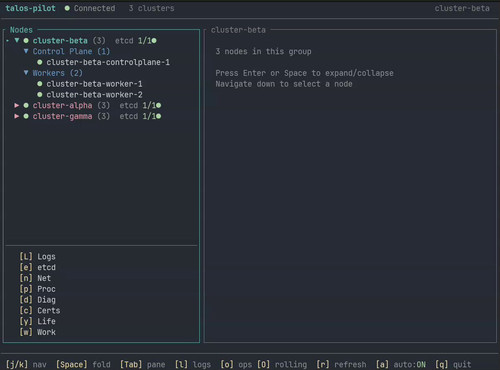Click the Workers (2) group label
Viewport: 500px width, 370px height.
pos(57,73)
